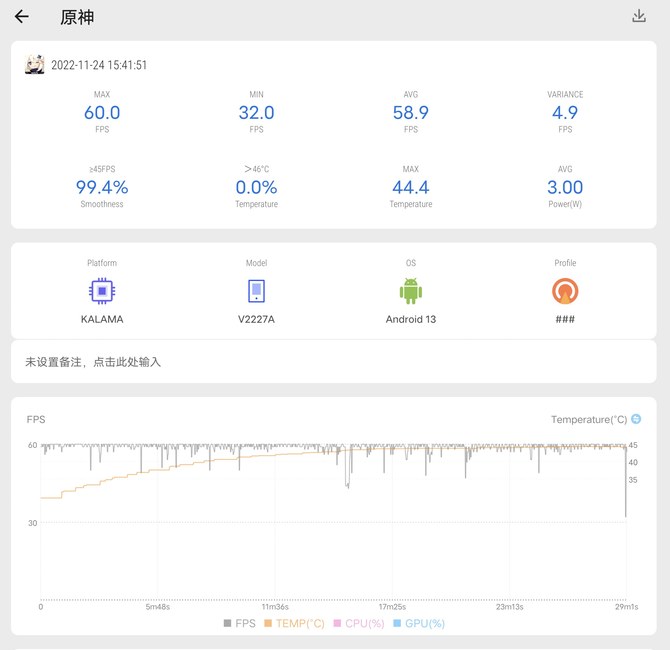670x650 pixels.
Task: Switch chart axis via Temperature toggle icon
Action: [x=636, y=419]
